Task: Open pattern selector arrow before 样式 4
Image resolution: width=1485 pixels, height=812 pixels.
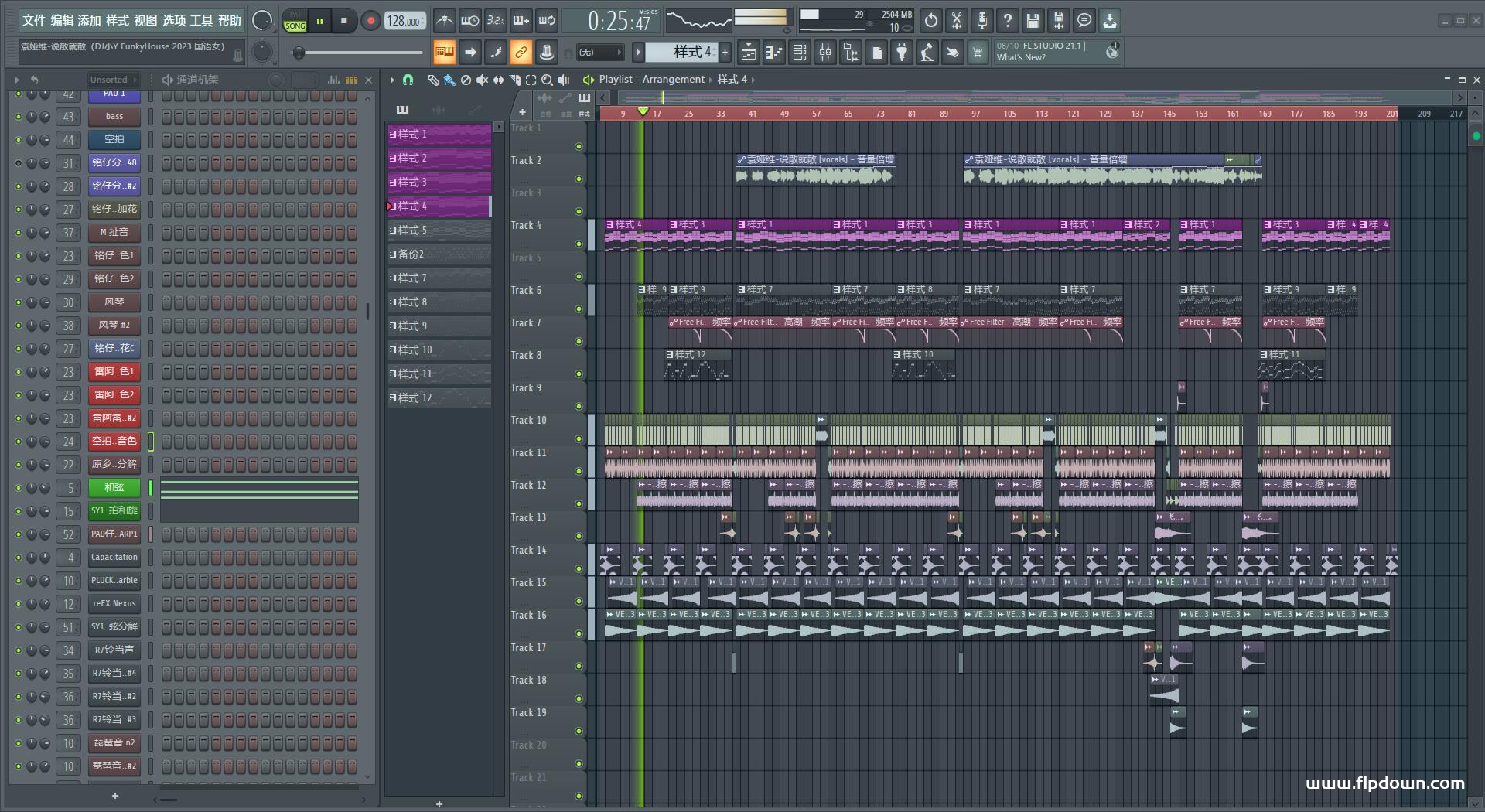Action: [638, 53]
